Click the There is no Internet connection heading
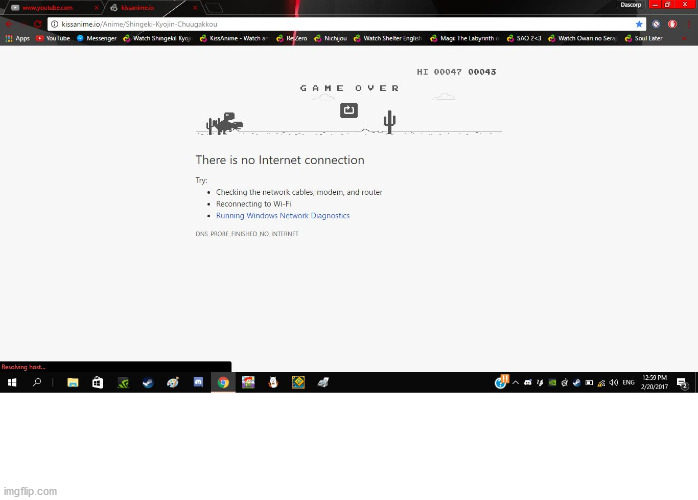698x500 pixels. (280, 160)
